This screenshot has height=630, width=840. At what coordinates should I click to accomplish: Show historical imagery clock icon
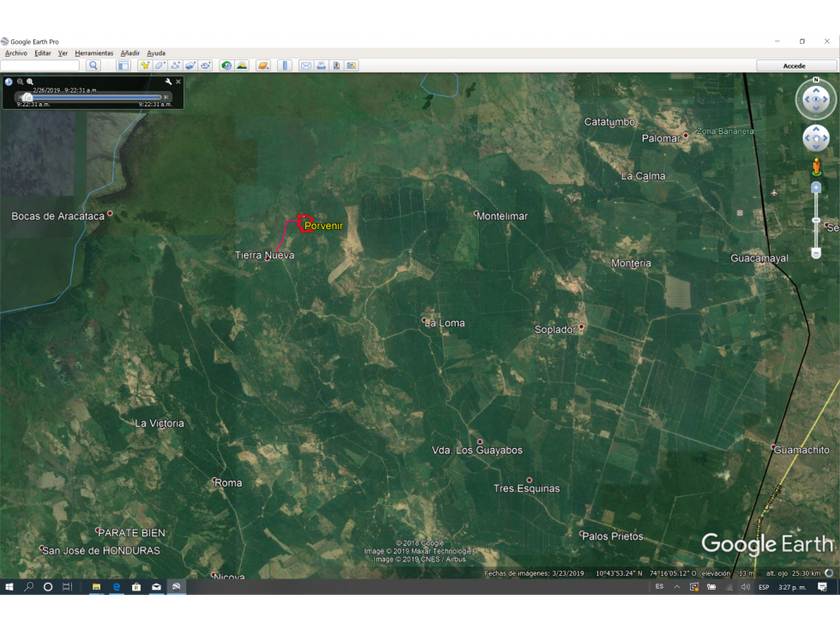(x=227, y=65)
